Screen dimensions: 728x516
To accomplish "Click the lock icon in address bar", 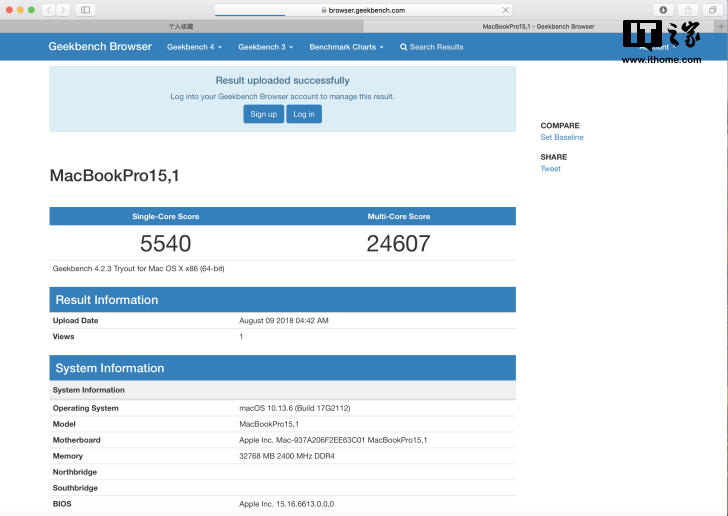I will point(324,10).
